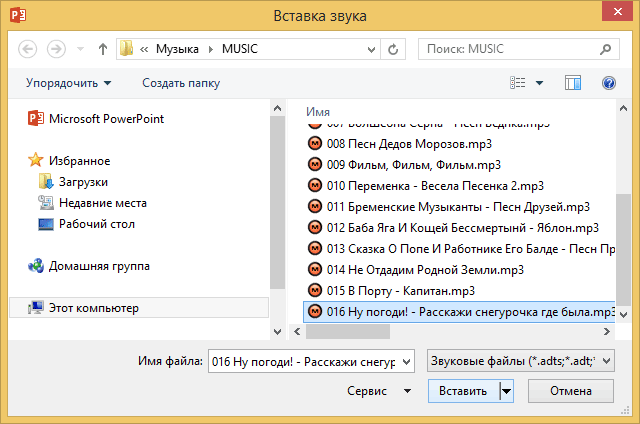Screen dimensions: 640x424
Task: Open the help question mark icon
Action: 608,83
